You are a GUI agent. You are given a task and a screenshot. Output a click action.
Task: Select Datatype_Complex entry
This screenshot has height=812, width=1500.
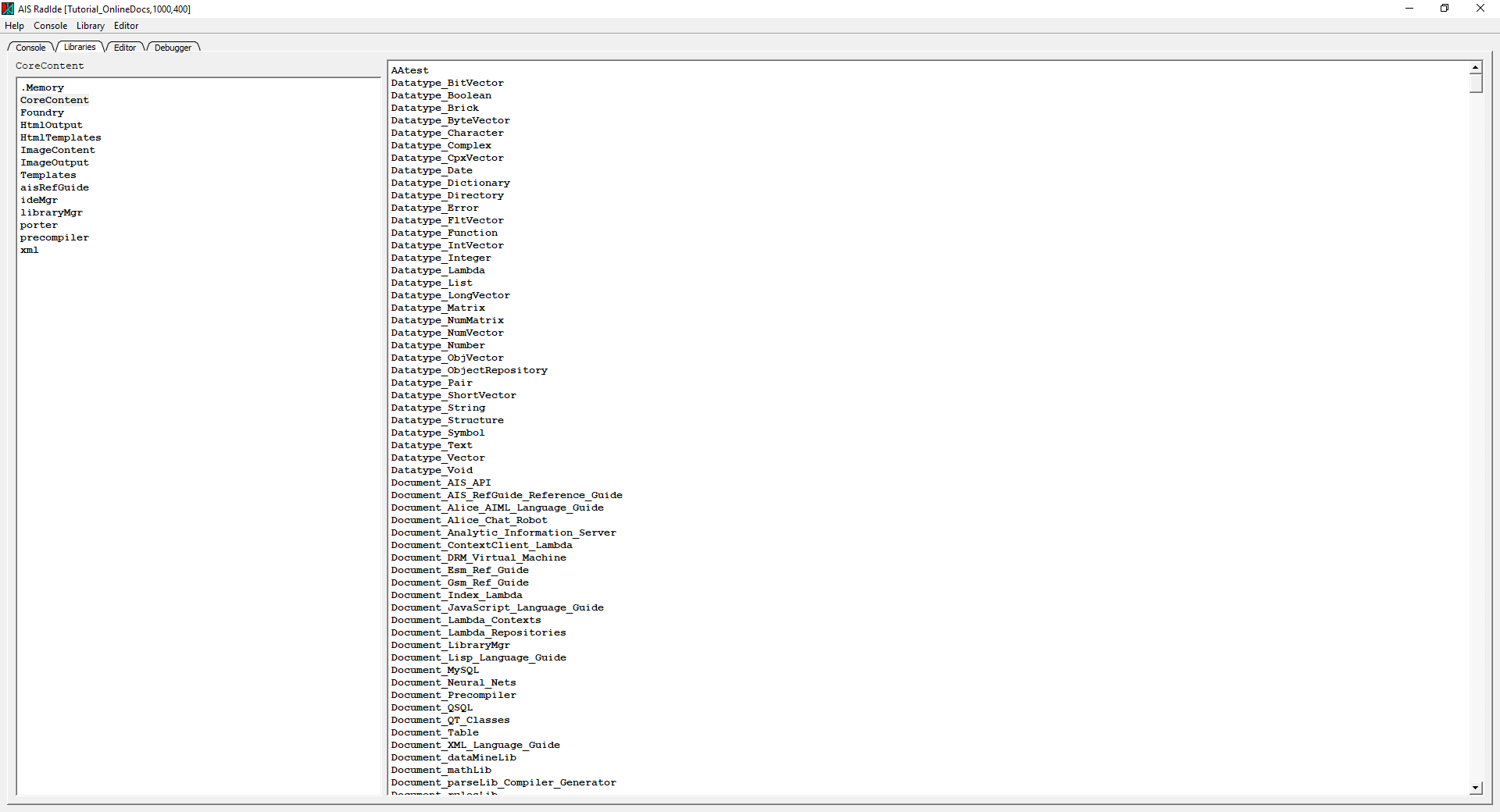(x=441, y=145)
